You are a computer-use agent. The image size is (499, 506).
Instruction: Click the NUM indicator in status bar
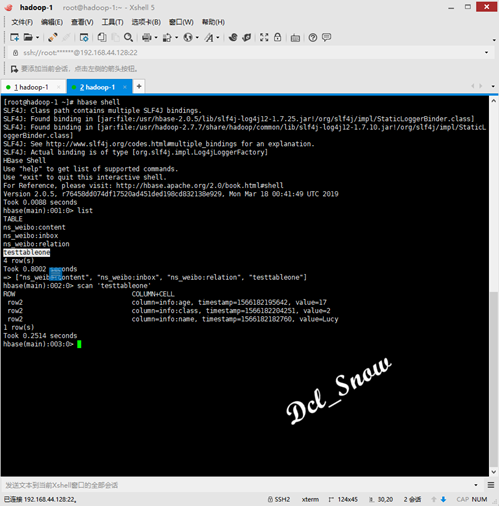(x=480, y=499)
